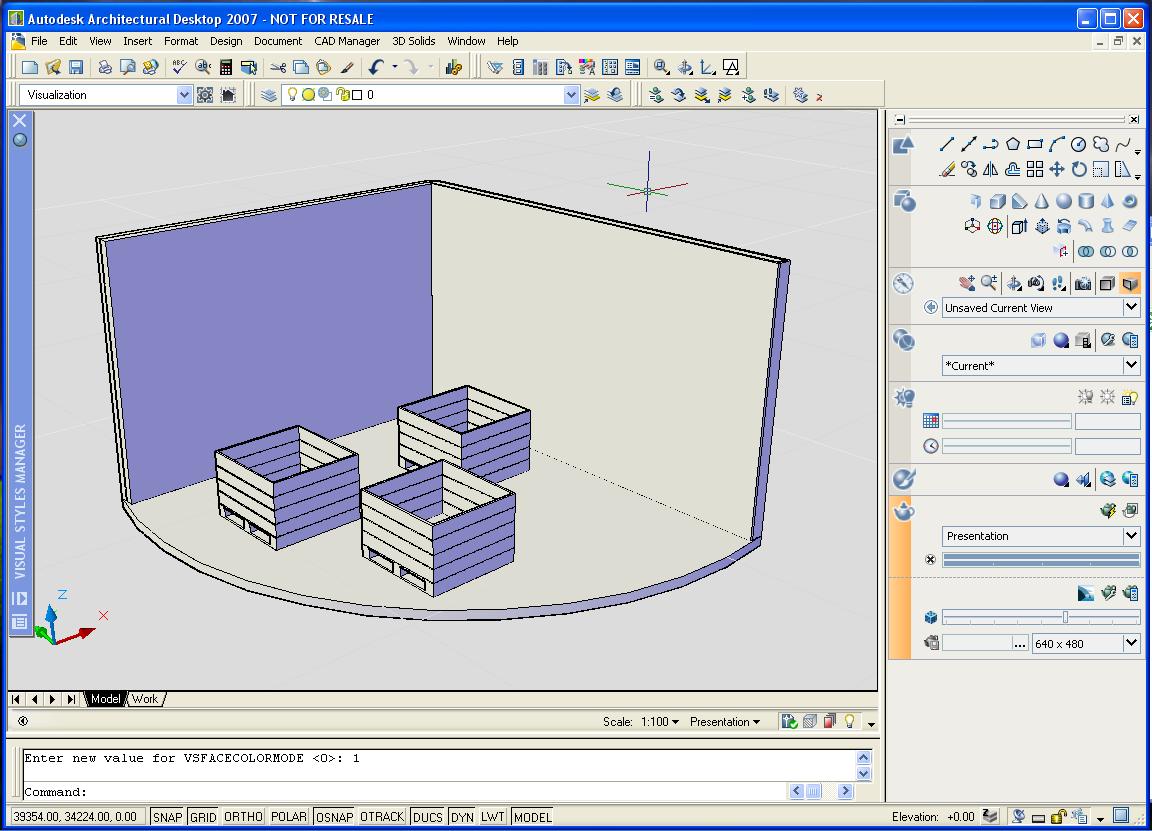
Task: Click the render quality slider handle
Action: (1065, 617)
